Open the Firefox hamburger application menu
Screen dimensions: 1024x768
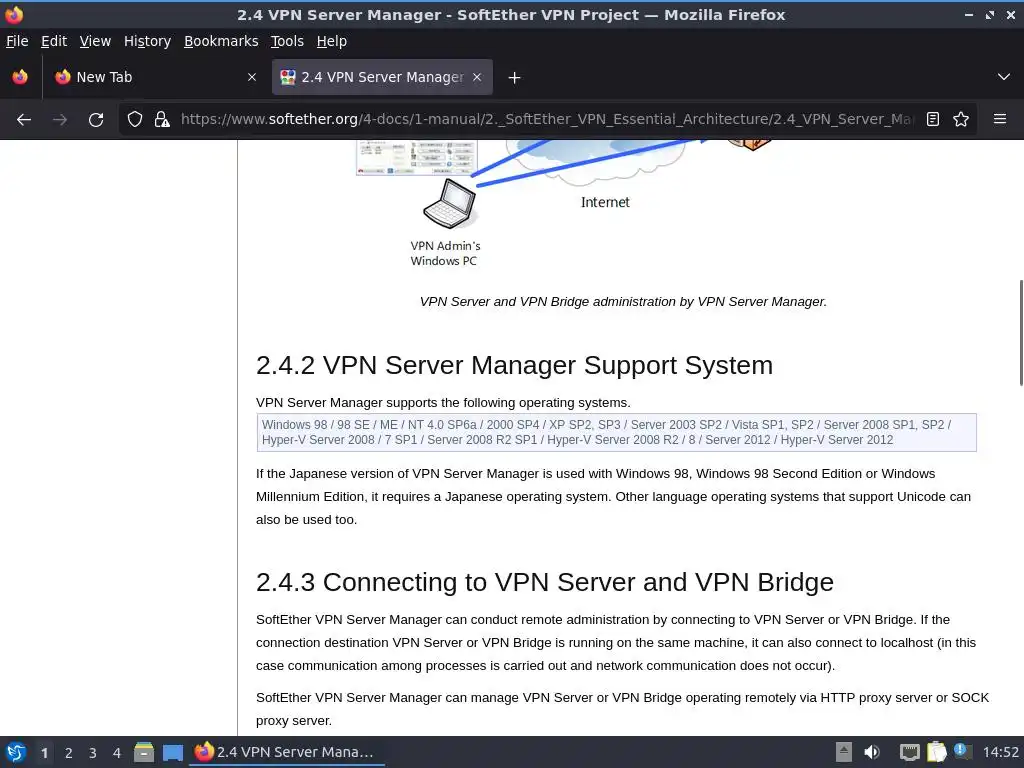(x=999, y=120)
